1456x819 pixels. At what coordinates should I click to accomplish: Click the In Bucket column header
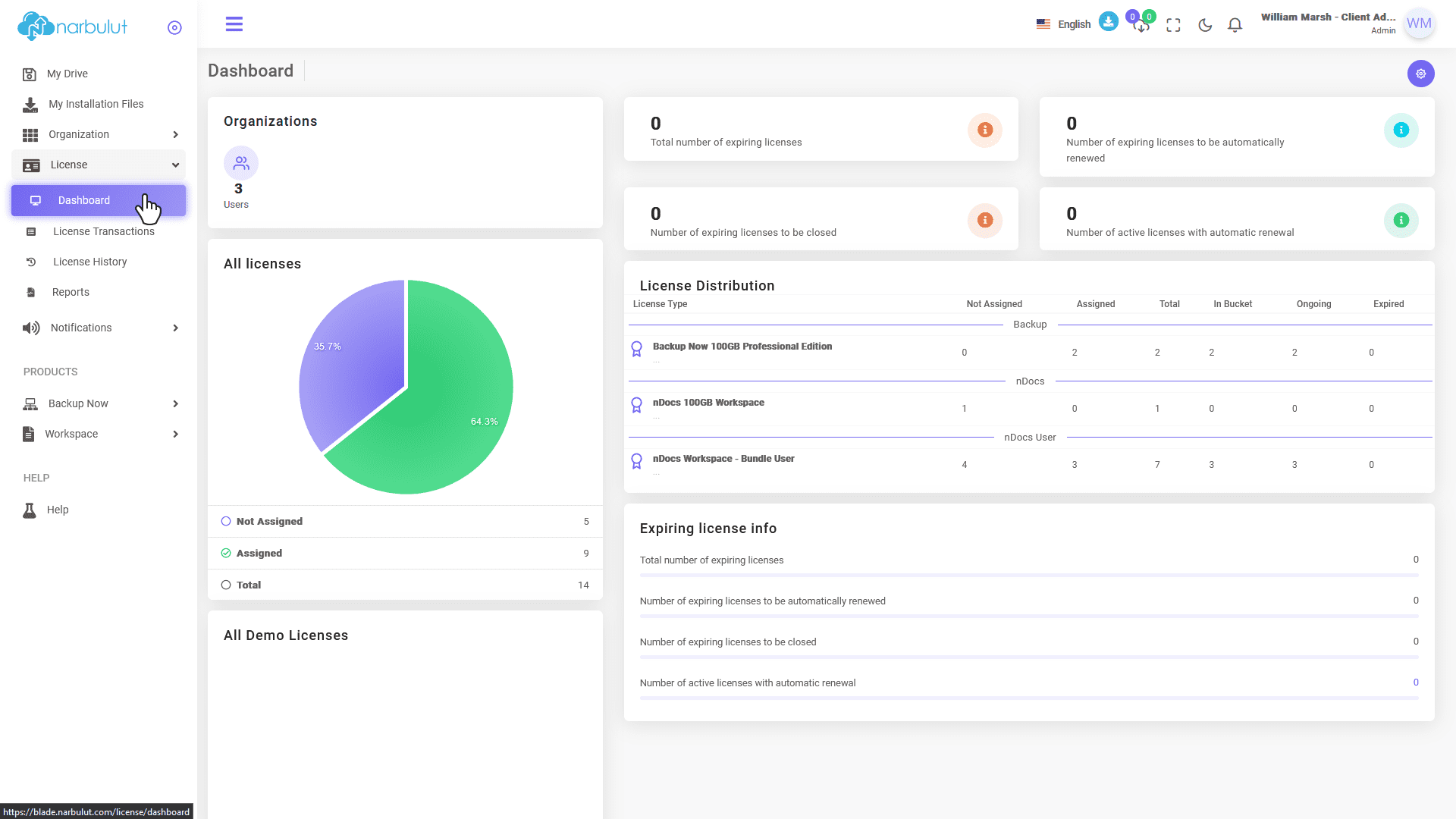(1232, 304)
